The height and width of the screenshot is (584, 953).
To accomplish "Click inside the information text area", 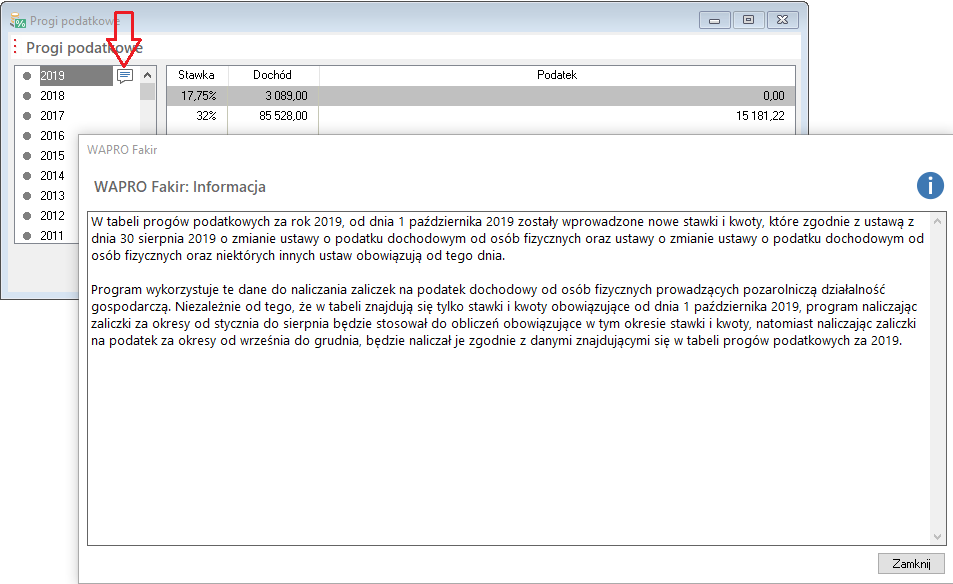I will [x=509, y=378].
